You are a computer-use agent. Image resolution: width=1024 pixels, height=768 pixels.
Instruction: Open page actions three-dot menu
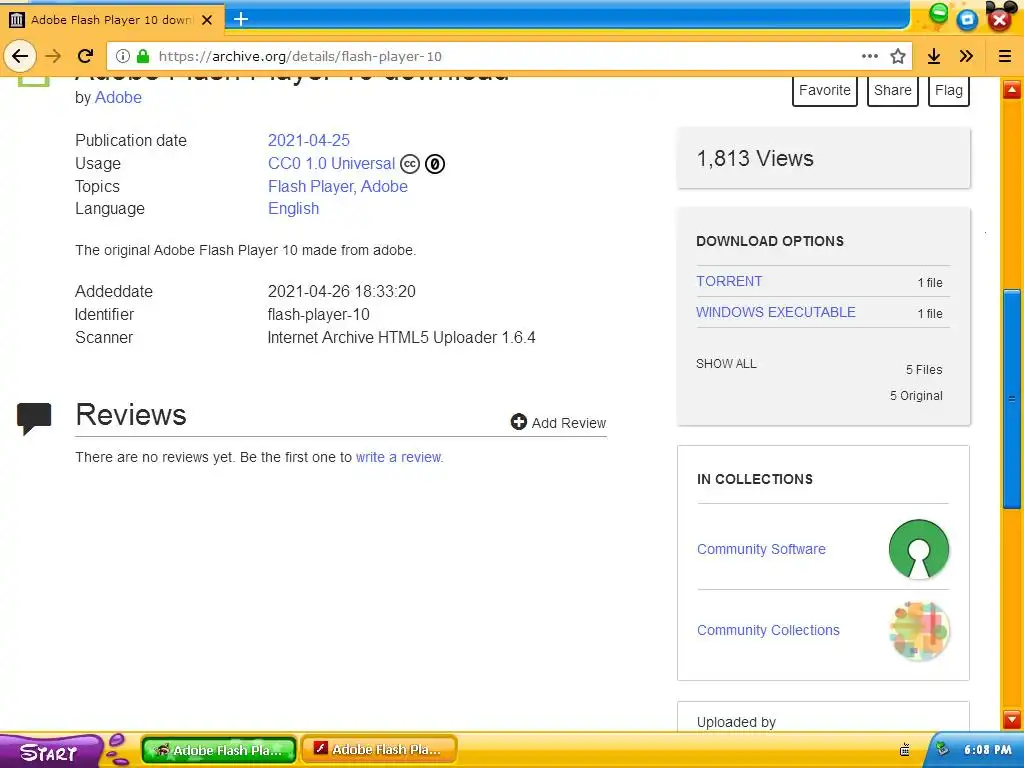pyautogui.click(x=869, y=56)
